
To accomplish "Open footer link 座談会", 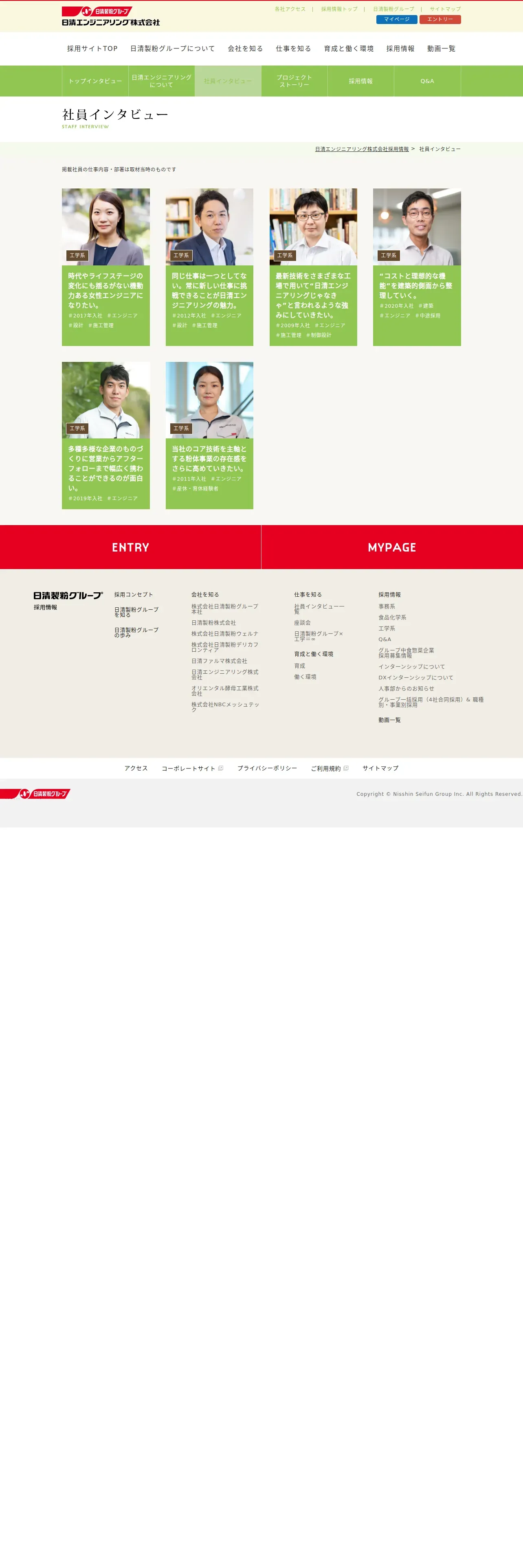I will tap(303, 623).
